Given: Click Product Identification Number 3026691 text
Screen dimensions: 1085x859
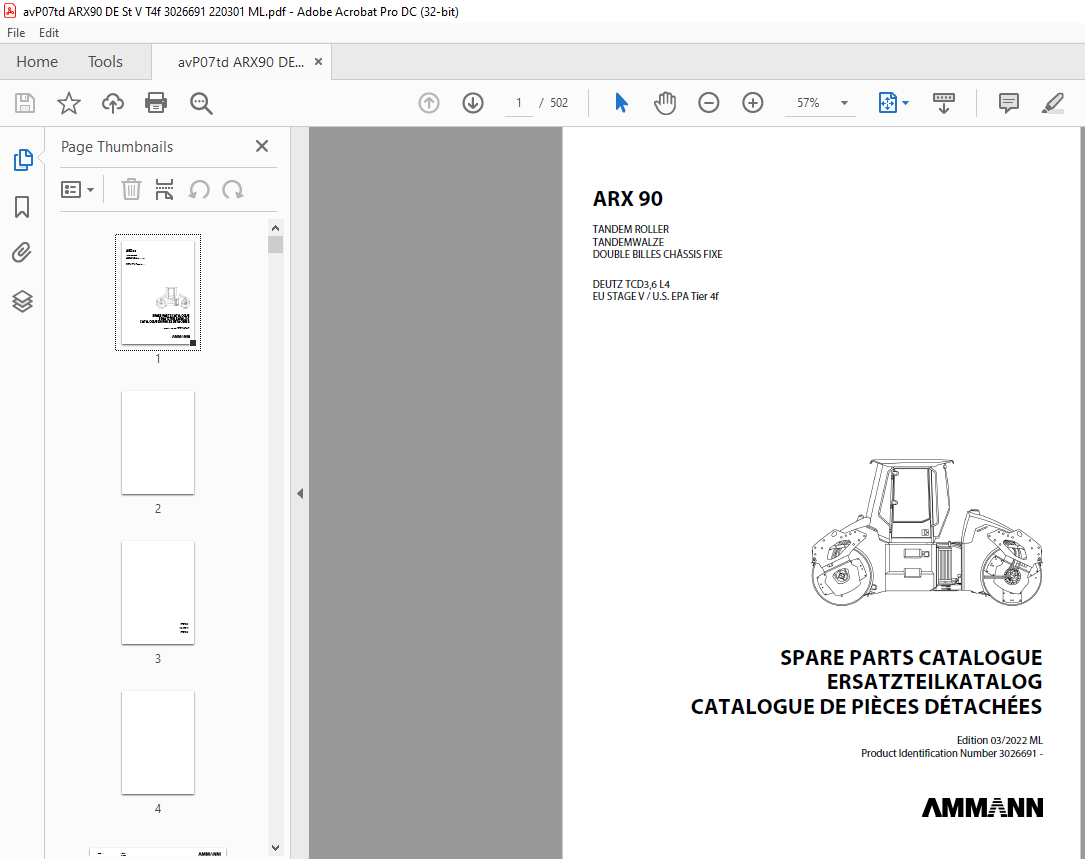Looking at the screenshot, I should pyautogui.click(x=951, y=753).
